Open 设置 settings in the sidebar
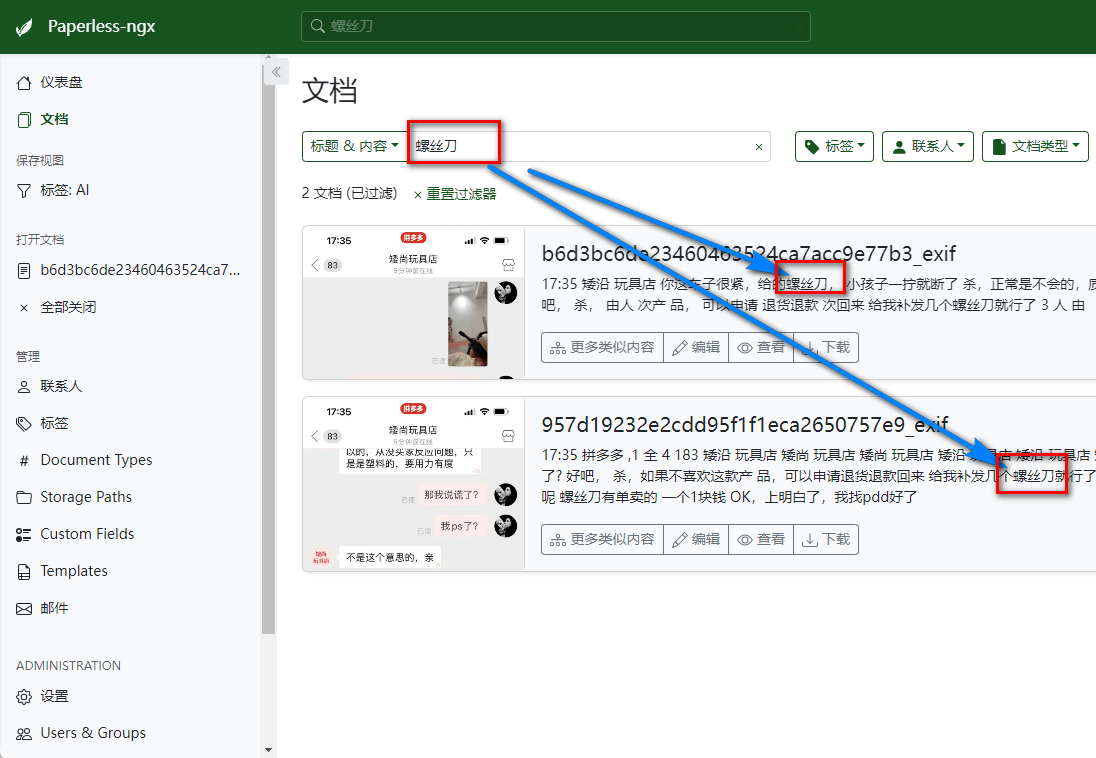The image size is (1096, 758). [54, 696]
